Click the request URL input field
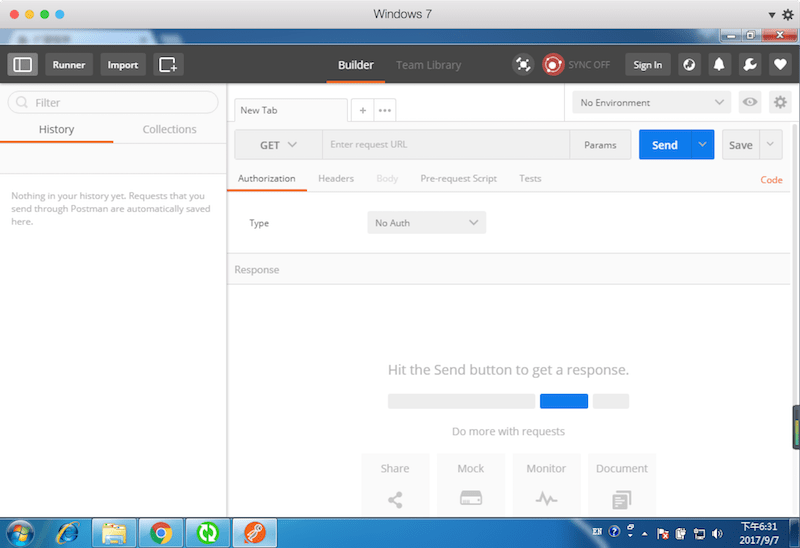The height and width of the screenshot is (548, 800). point(446,145)
